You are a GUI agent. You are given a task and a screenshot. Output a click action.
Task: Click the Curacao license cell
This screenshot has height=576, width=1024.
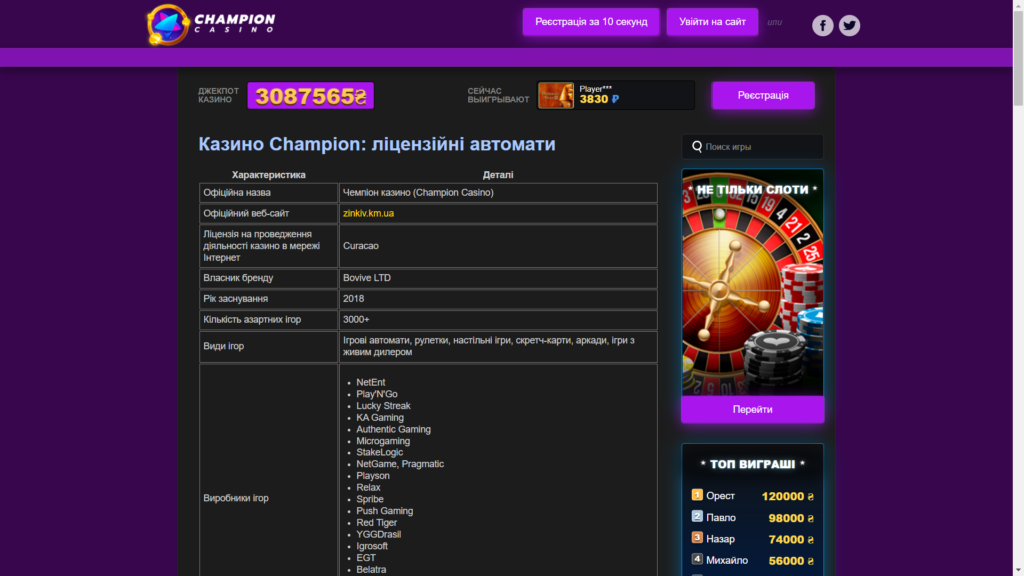click(498, 246)
